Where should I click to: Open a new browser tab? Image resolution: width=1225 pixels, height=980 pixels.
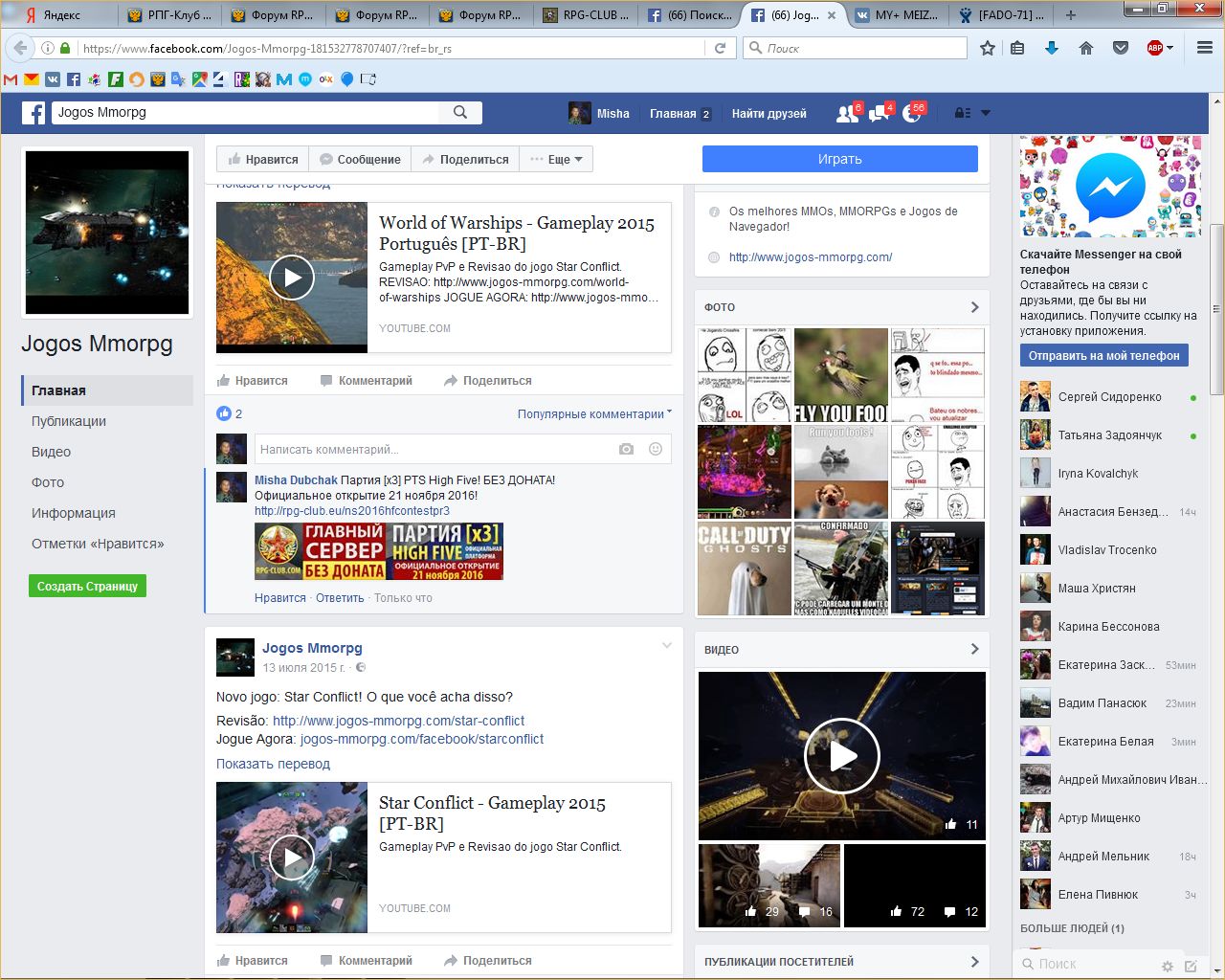click(1070, 15)
